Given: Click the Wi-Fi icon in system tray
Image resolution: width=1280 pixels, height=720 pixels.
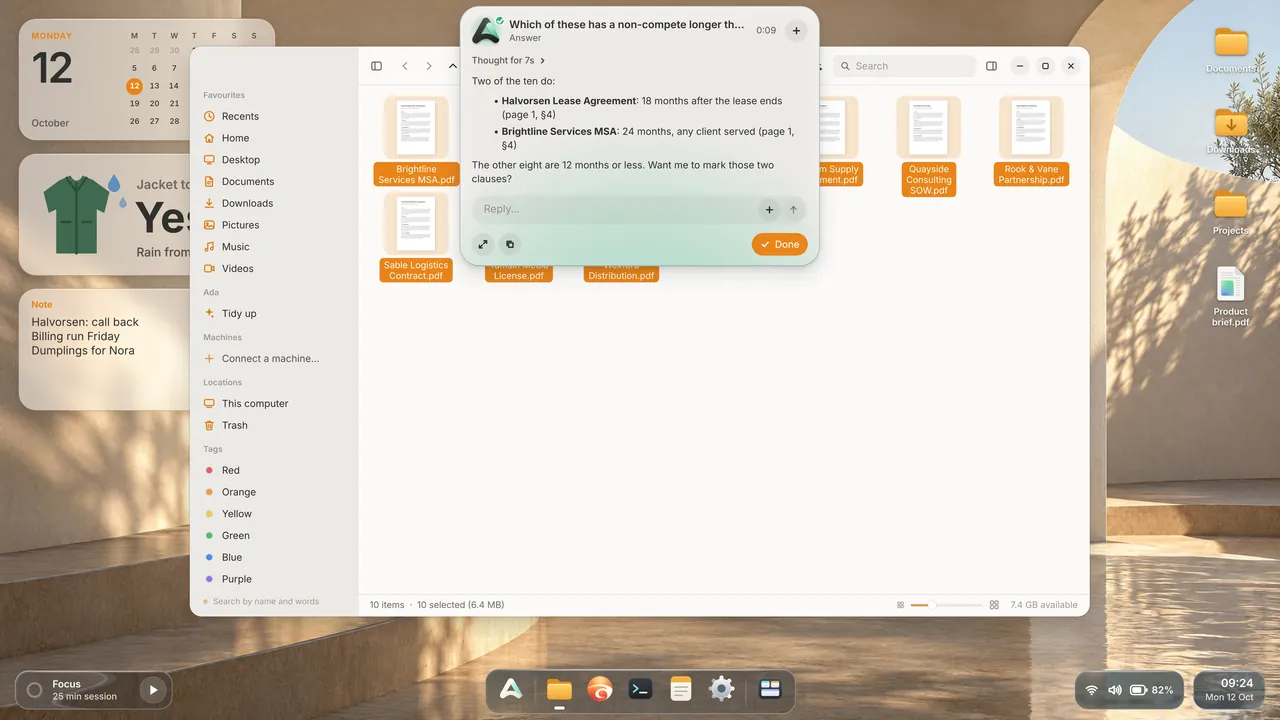Looking at the screenshot, I should click(1091, 690).
